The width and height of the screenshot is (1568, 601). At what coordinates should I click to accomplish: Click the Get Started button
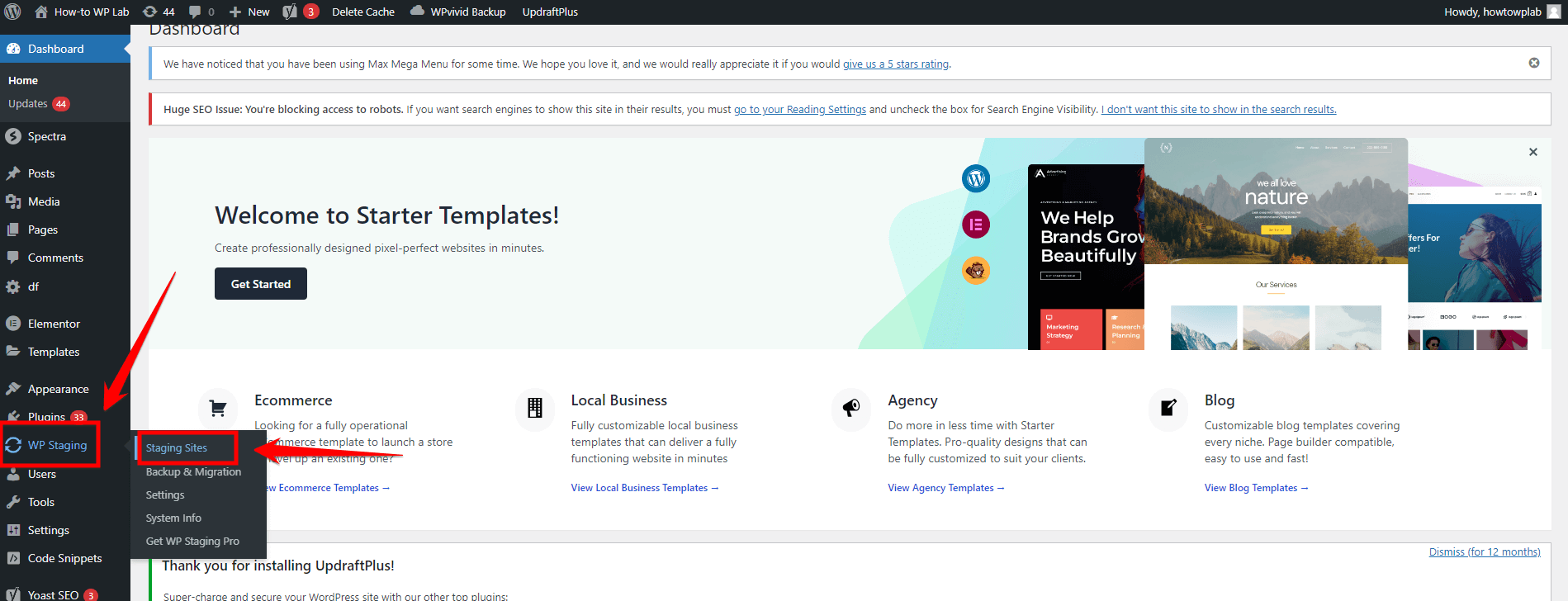pyautogui.click(x=260, y=284)
